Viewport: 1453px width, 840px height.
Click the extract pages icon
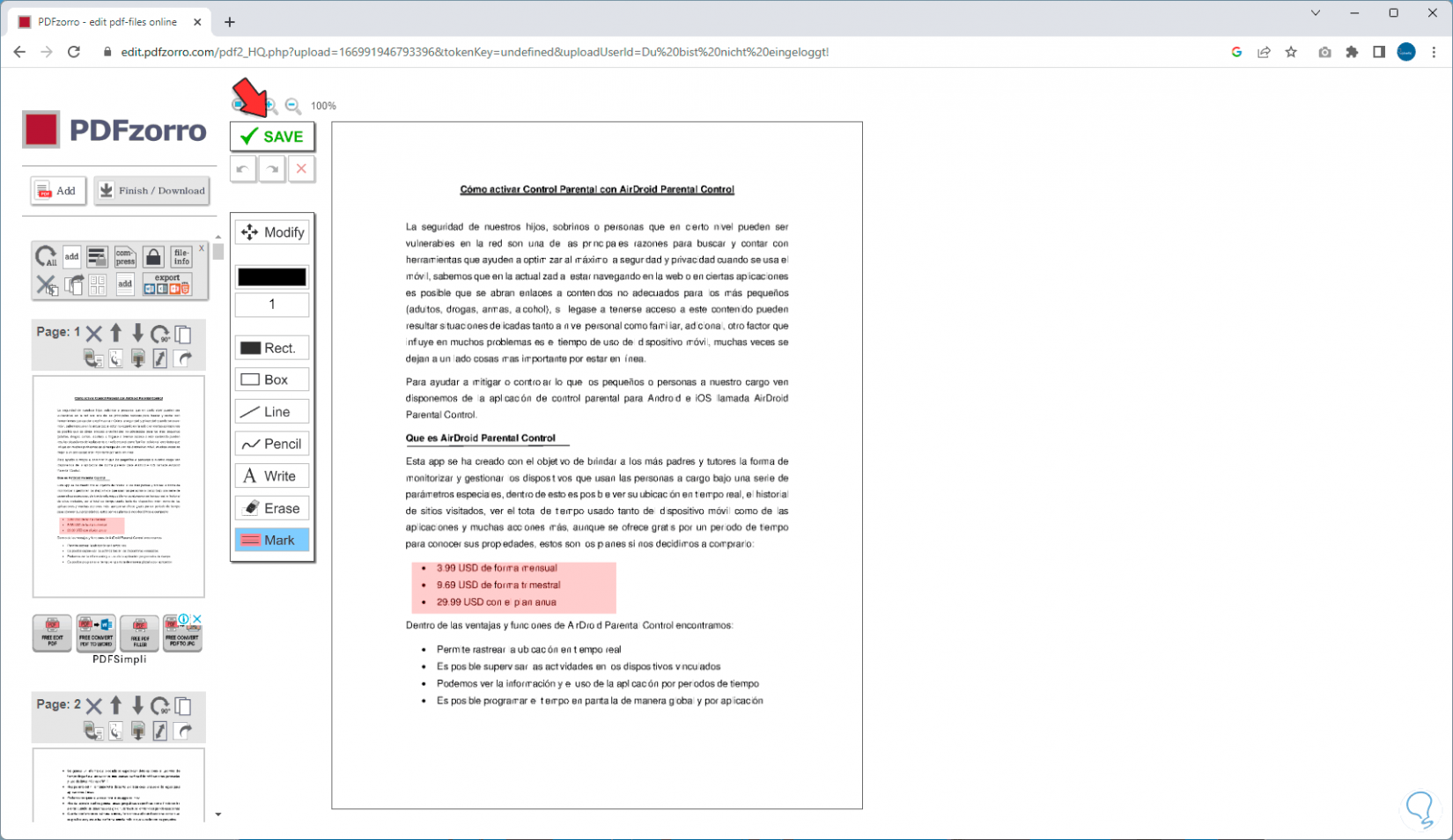click(x=74, y=284)
